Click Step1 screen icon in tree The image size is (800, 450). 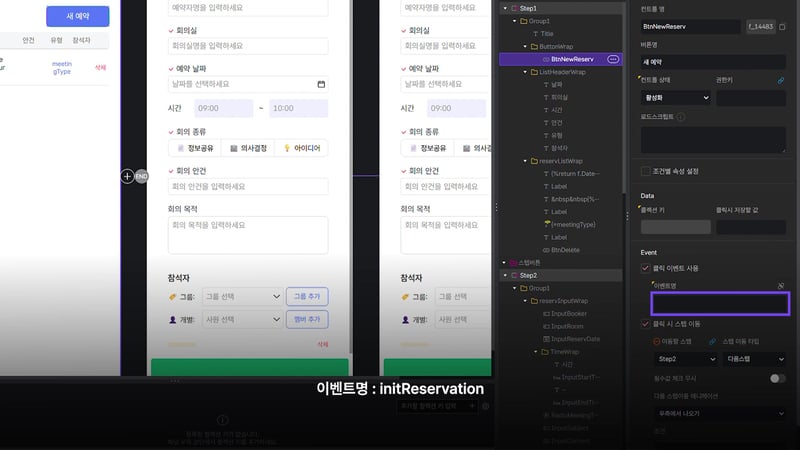[514, 8]
